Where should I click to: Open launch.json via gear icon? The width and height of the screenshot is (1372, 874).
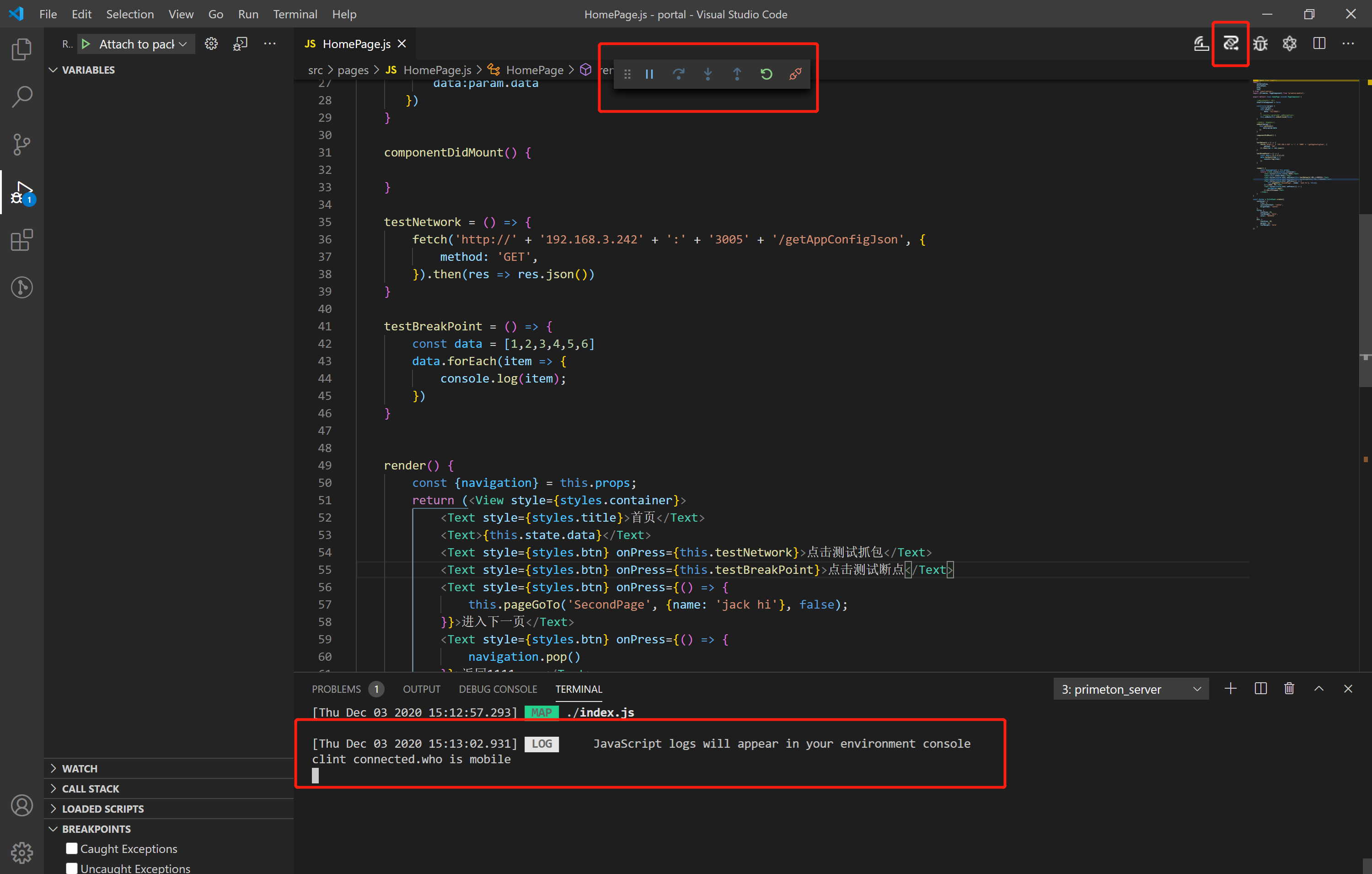[x=211, y=44]
